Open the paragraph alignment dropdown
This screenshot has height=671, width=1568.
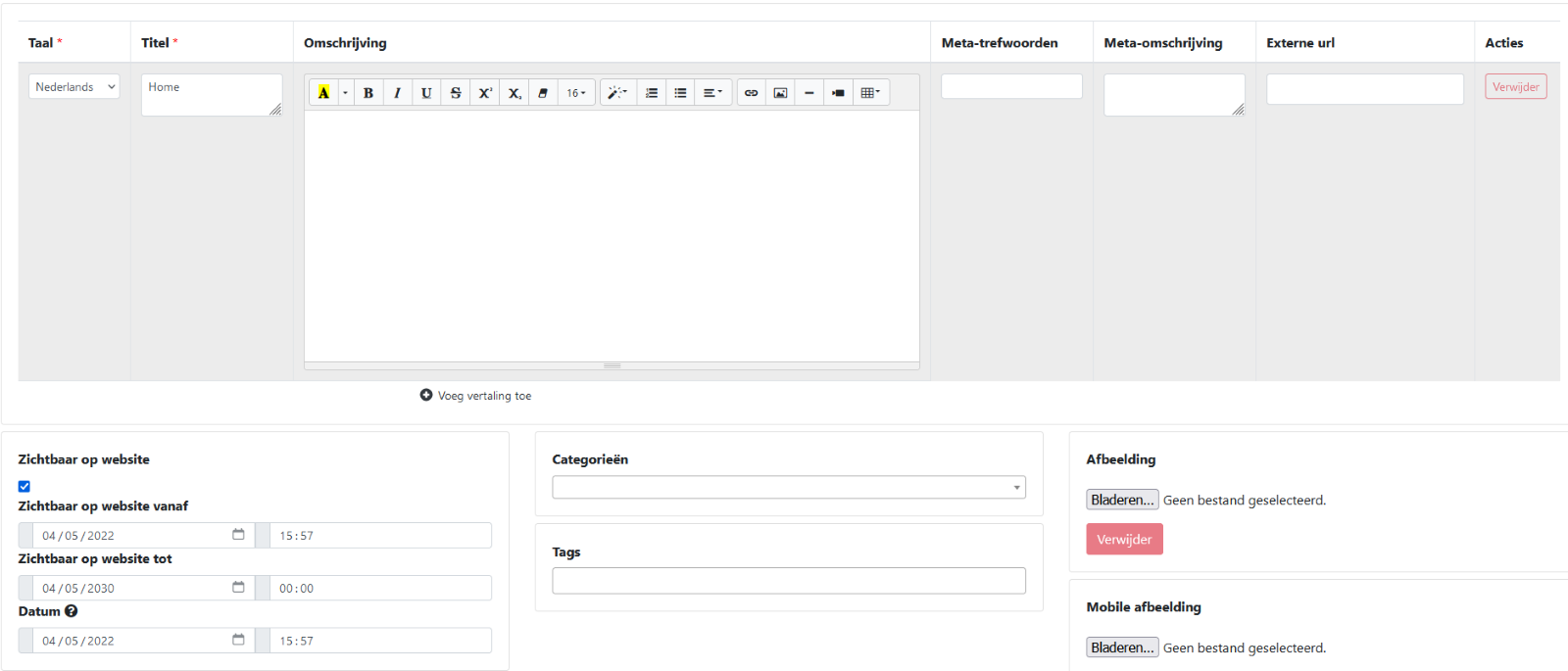coord(713,93)
